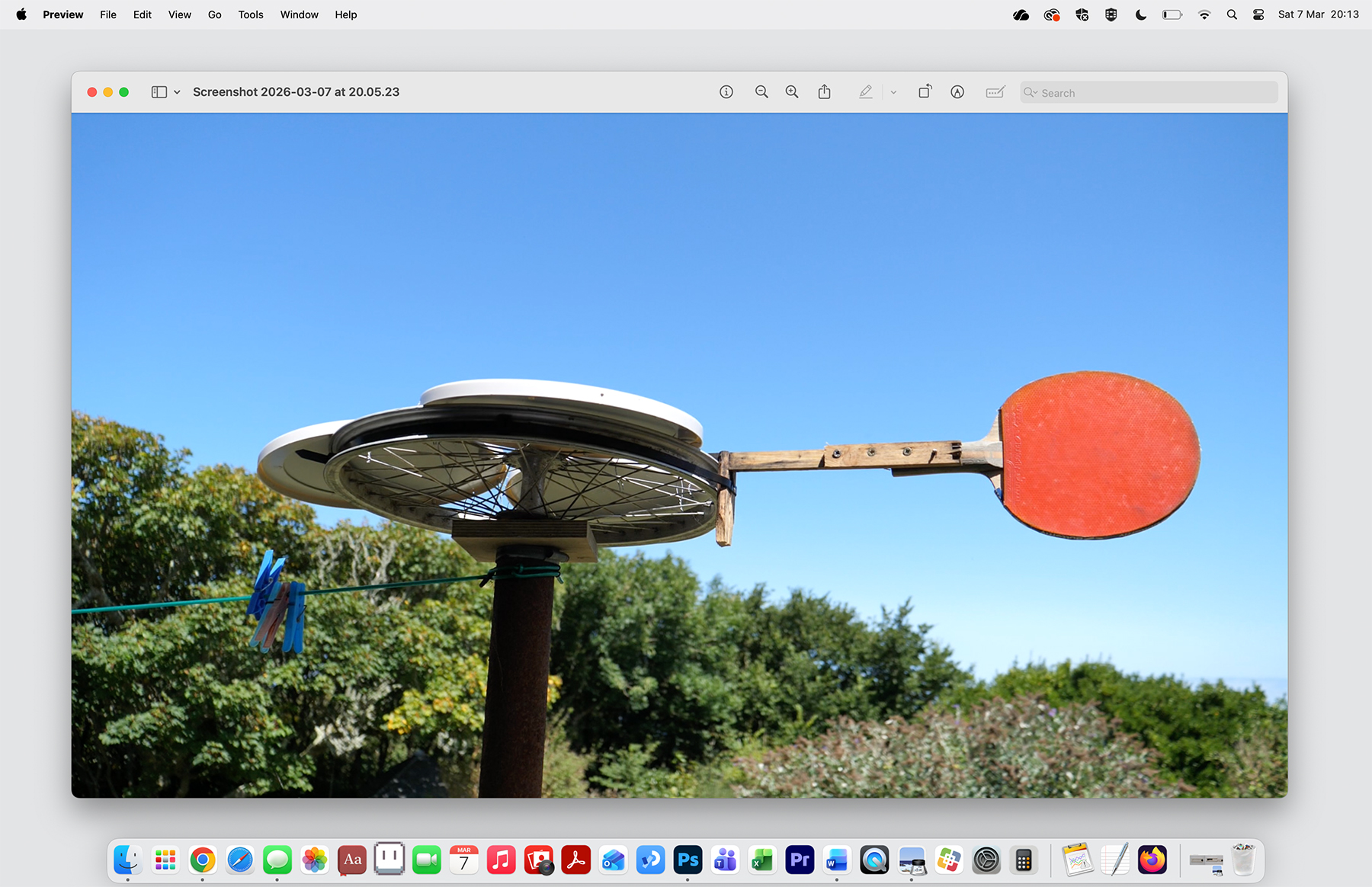The height and width of the screenshot is (887, 1372).
Task: Open Spotlight search
Action: point(1232,14)
